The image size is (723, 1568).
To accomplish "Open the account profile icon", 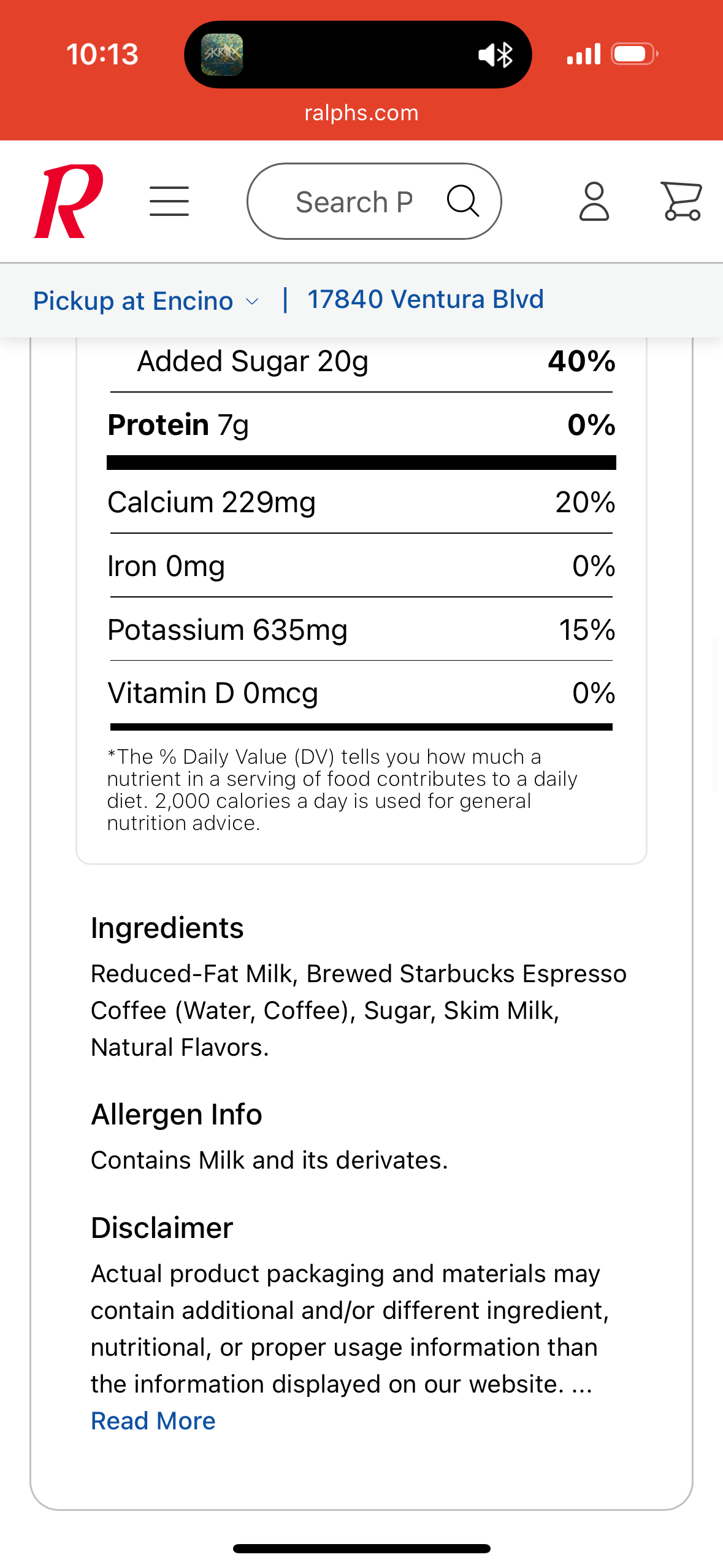I will coord(594,201).
